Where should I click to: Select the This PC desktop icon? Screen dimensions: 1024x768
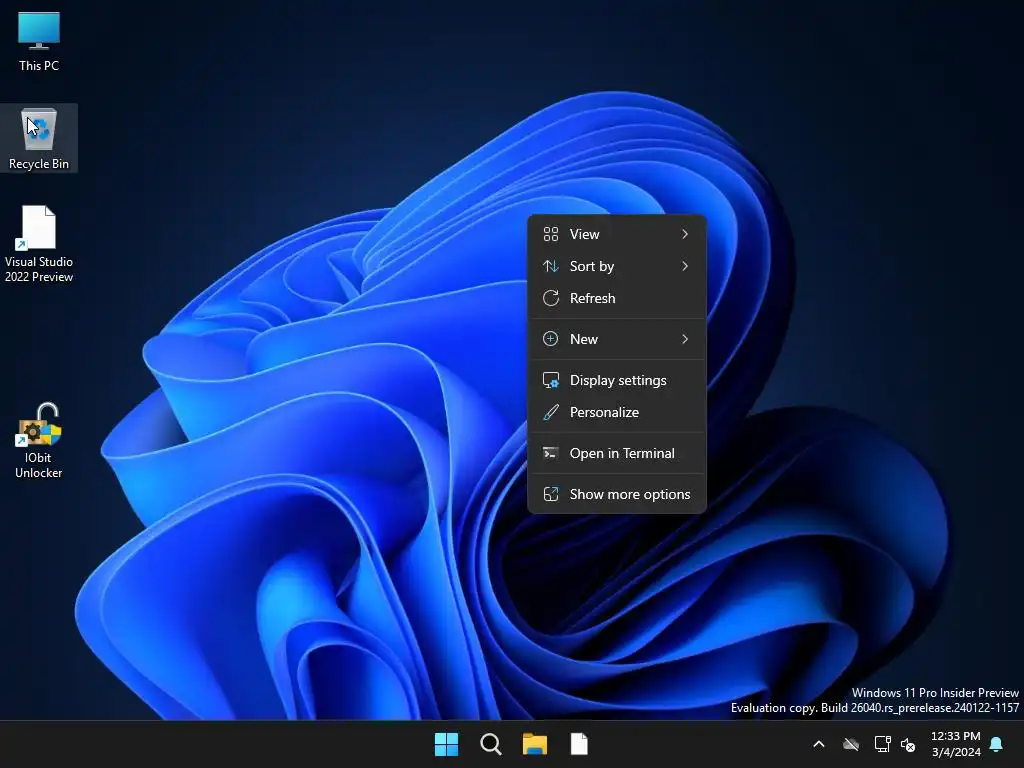39,40
